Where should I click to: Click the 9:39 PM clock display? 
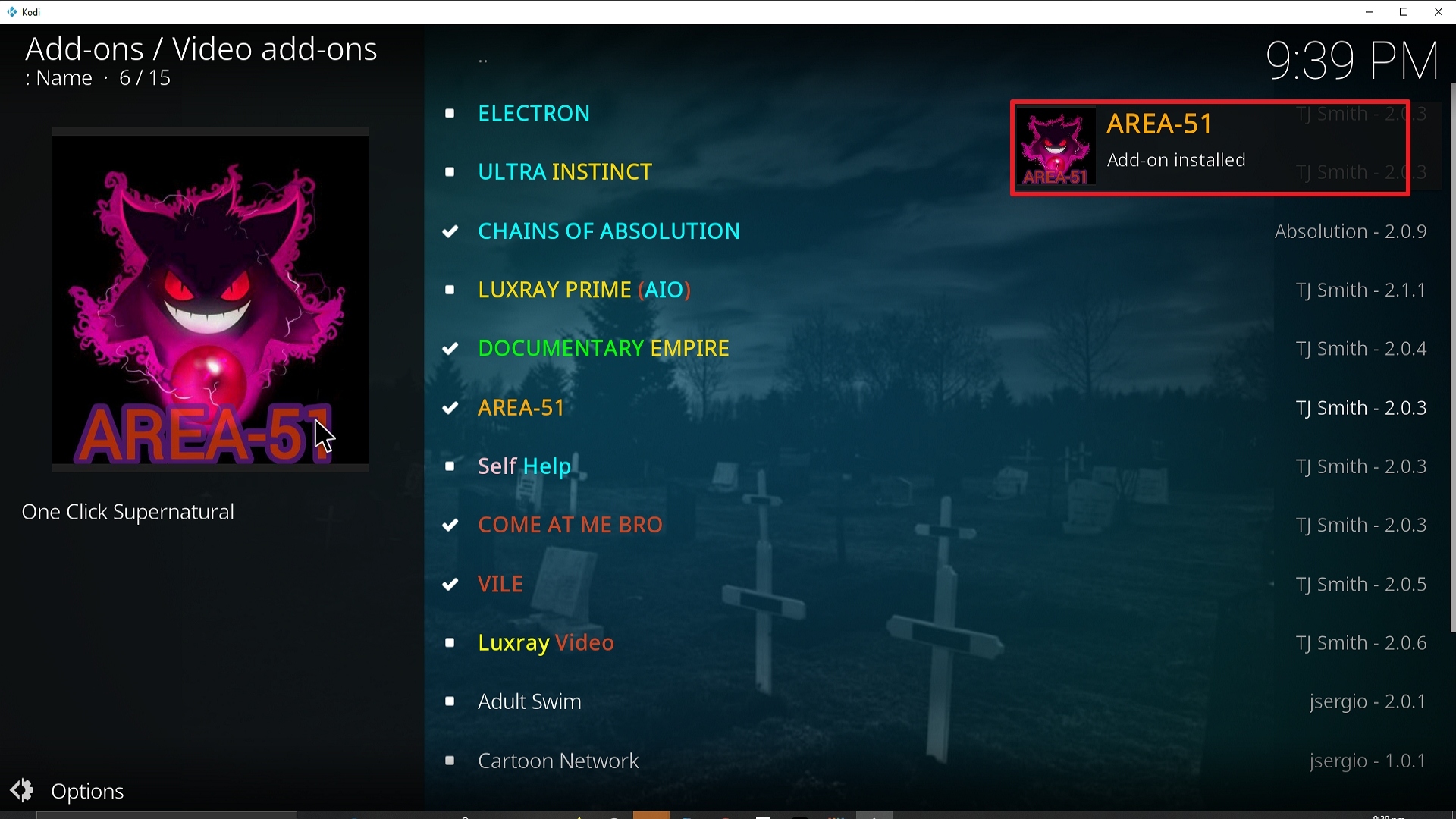[1353, 61]
